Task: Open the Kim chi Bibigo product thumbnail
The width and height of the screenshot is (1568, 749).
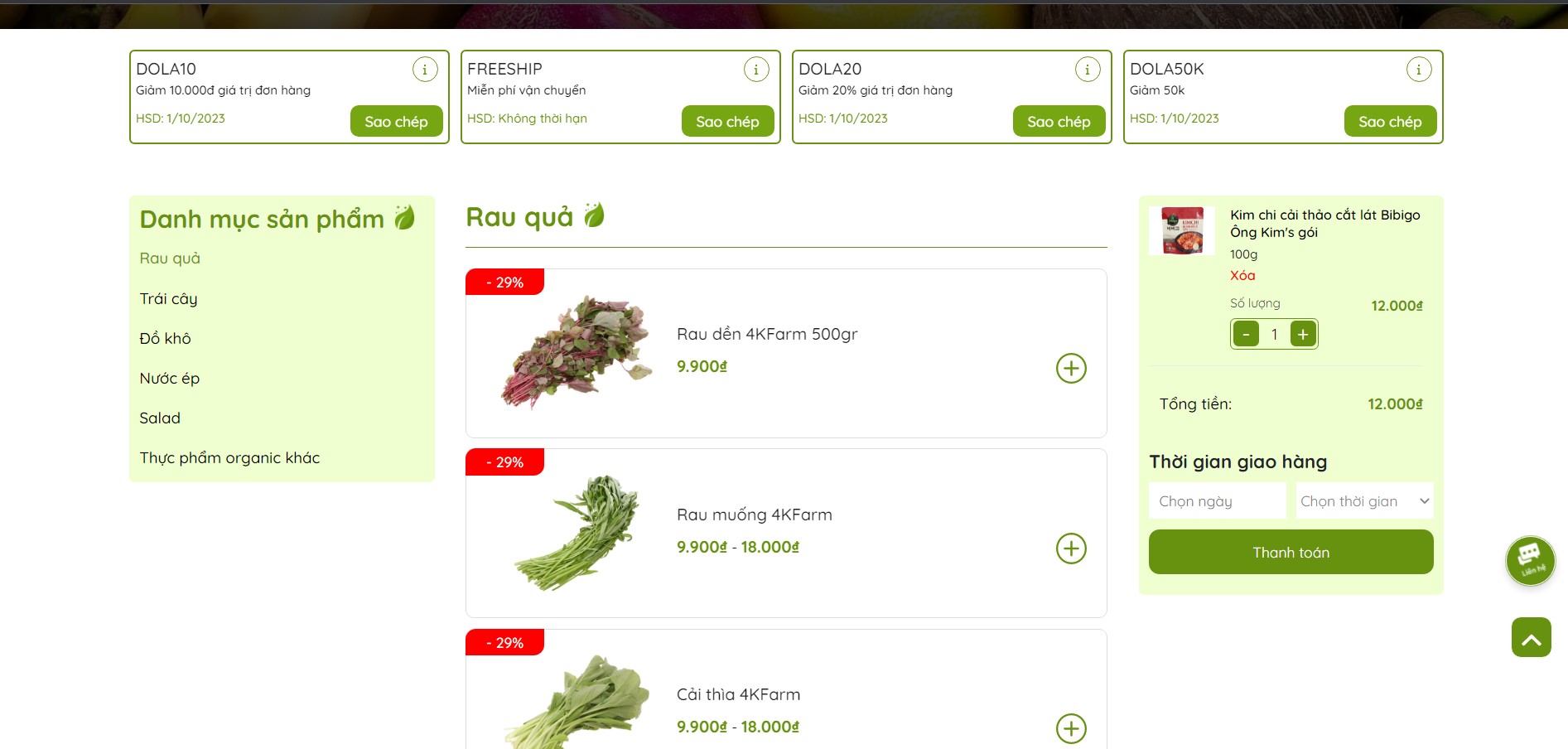Action: pyautogui.click(x=1182, y=230)
